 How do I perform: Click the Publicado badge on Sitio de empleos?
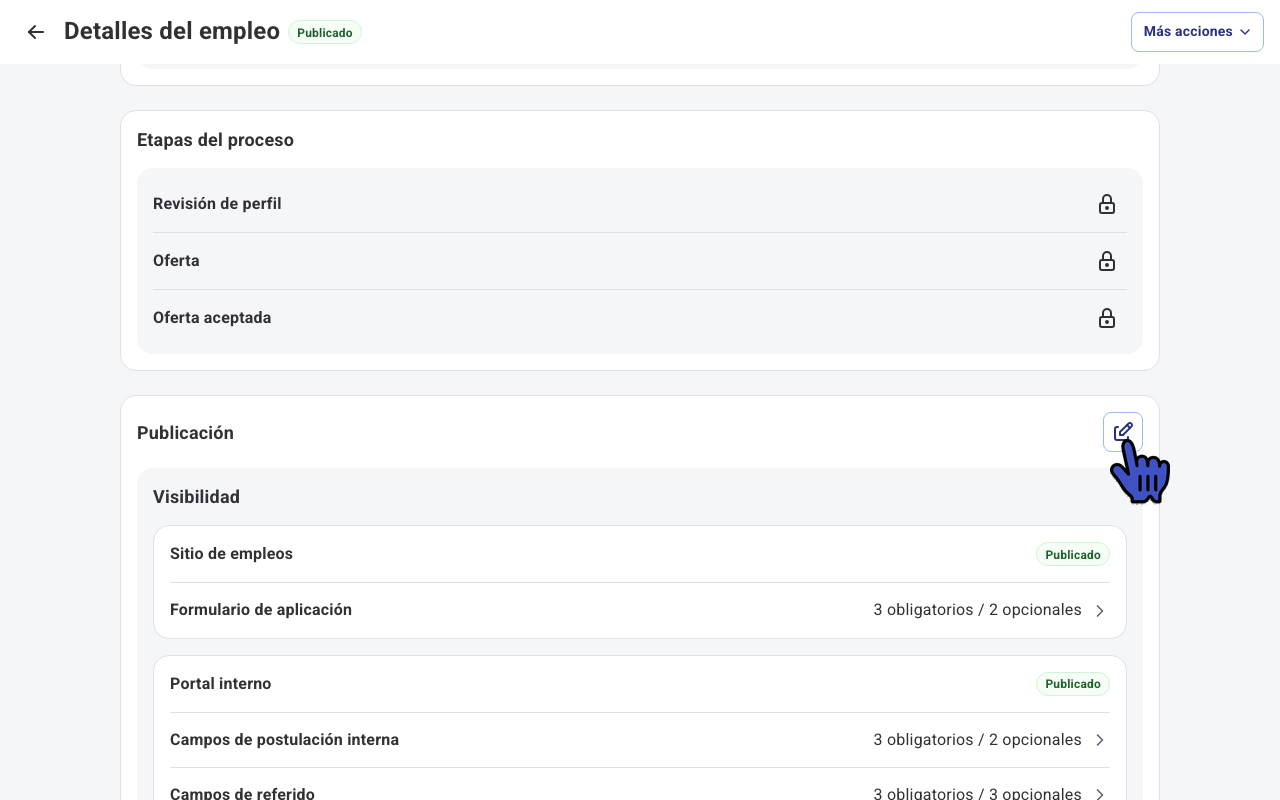pyautogui.click(x=1073, y=554)
